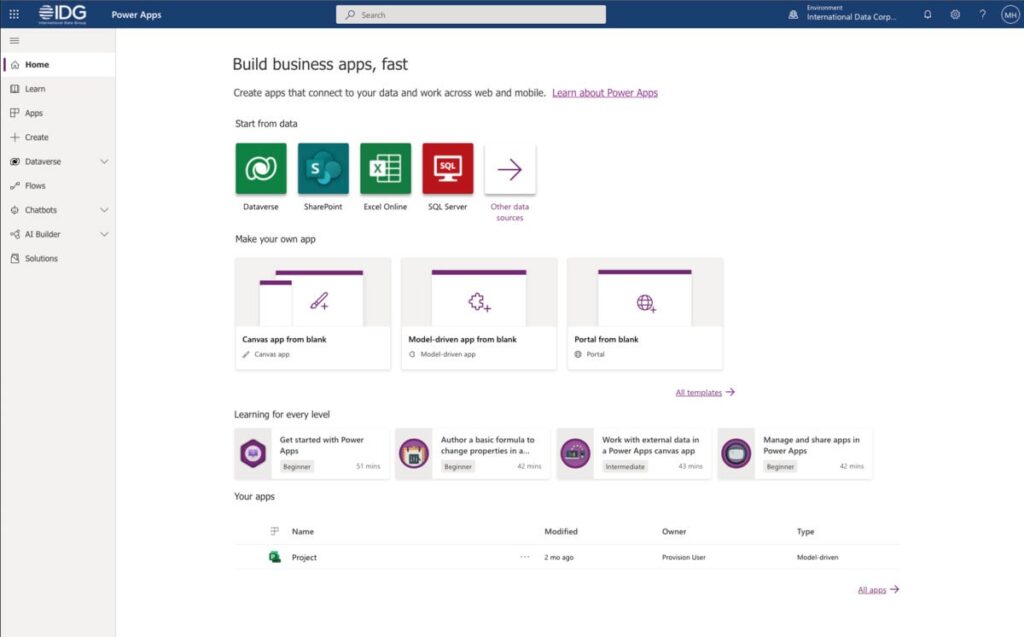Open the Get started with Power Apps lesson title
Viewport: 1024px width, 637px height.
[322, 445]
